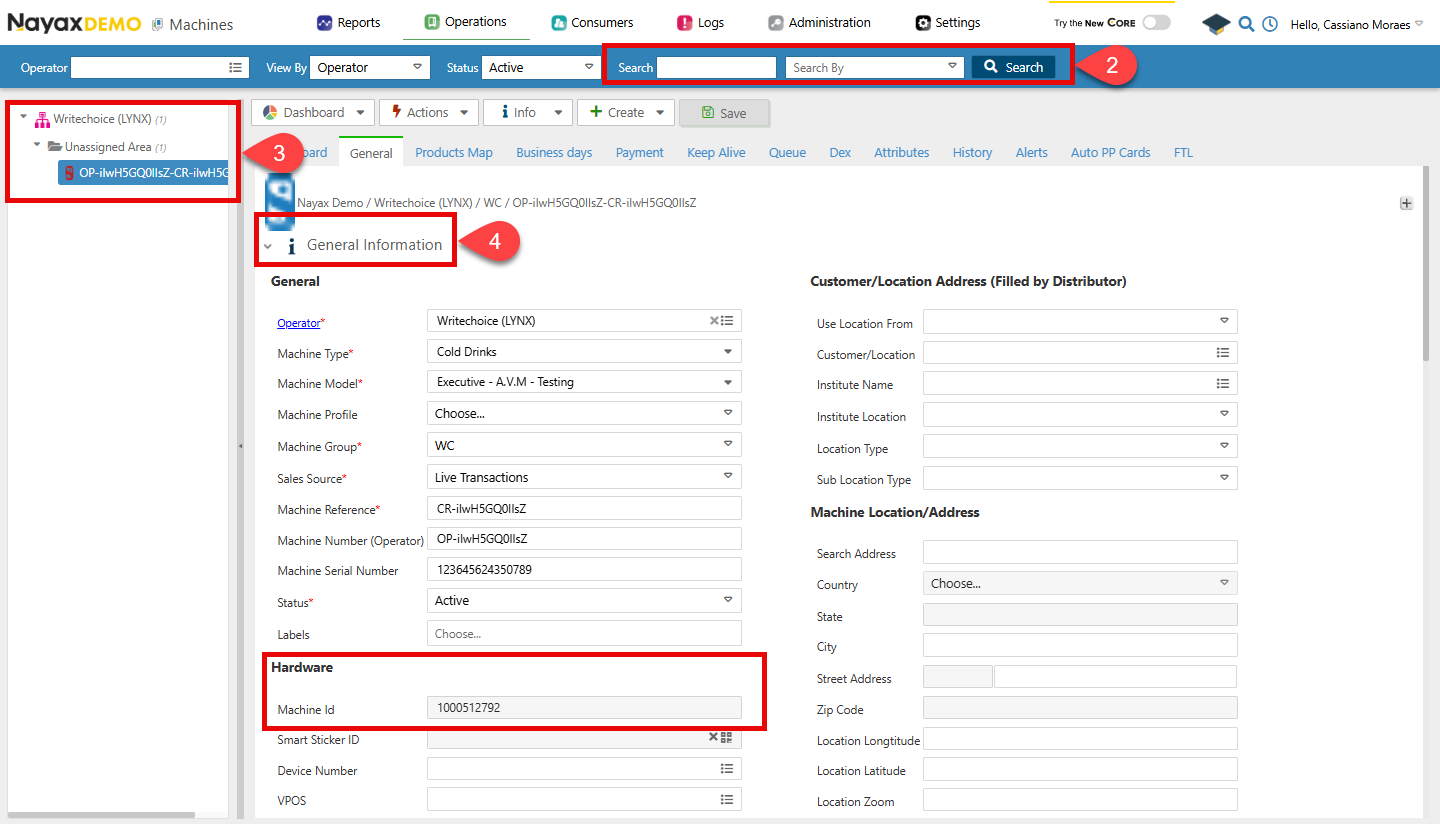Open the Status Active filter dropdown
The image size is (1440, 824).
point(541,67)
